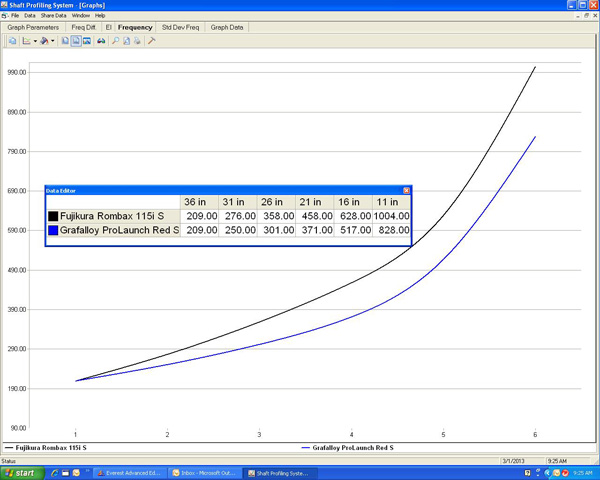The width and height of the screenshot is (600, 480).
Task: Switch to the Graph Parameters tab
Action: tap(33, 28)
